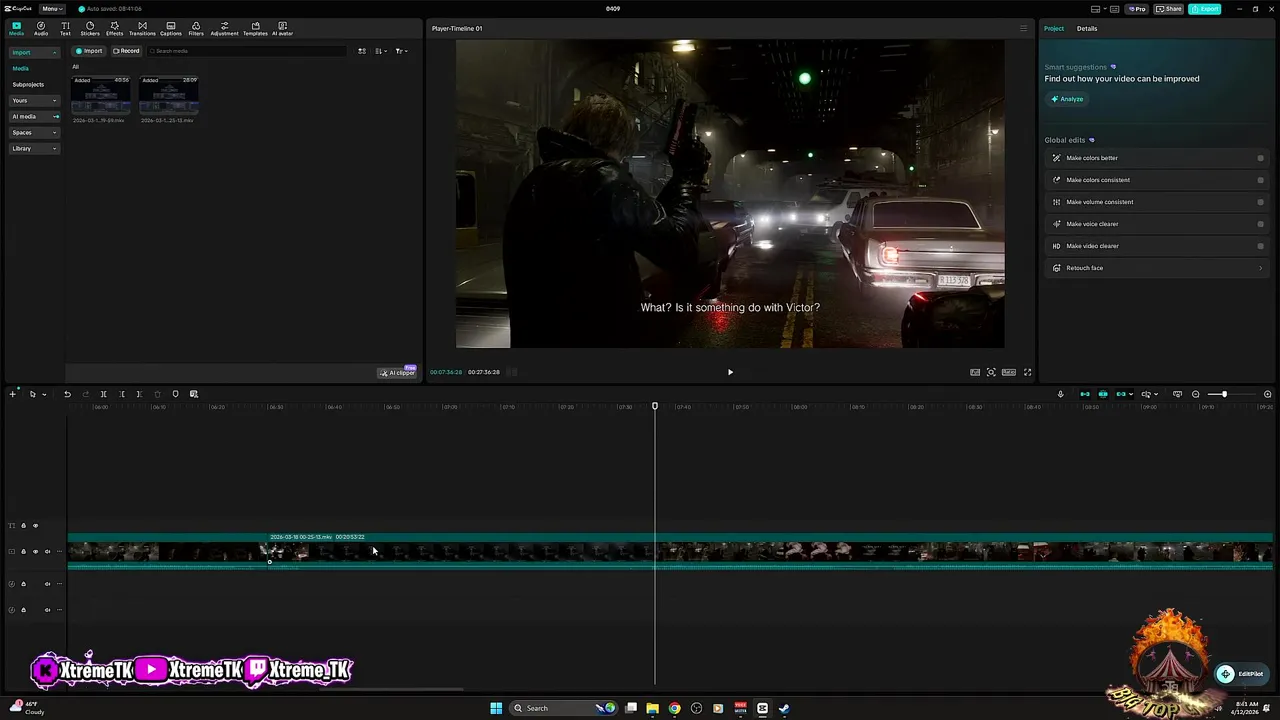This screenshot has width=1280, height=720.
Task: Lock the text track
Action: coord(23,526)
